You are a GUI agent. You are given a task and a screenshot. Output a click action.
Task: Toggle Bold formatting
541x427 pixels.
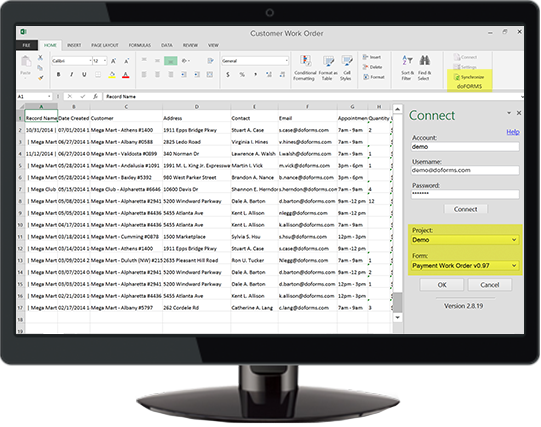[58, 75]
